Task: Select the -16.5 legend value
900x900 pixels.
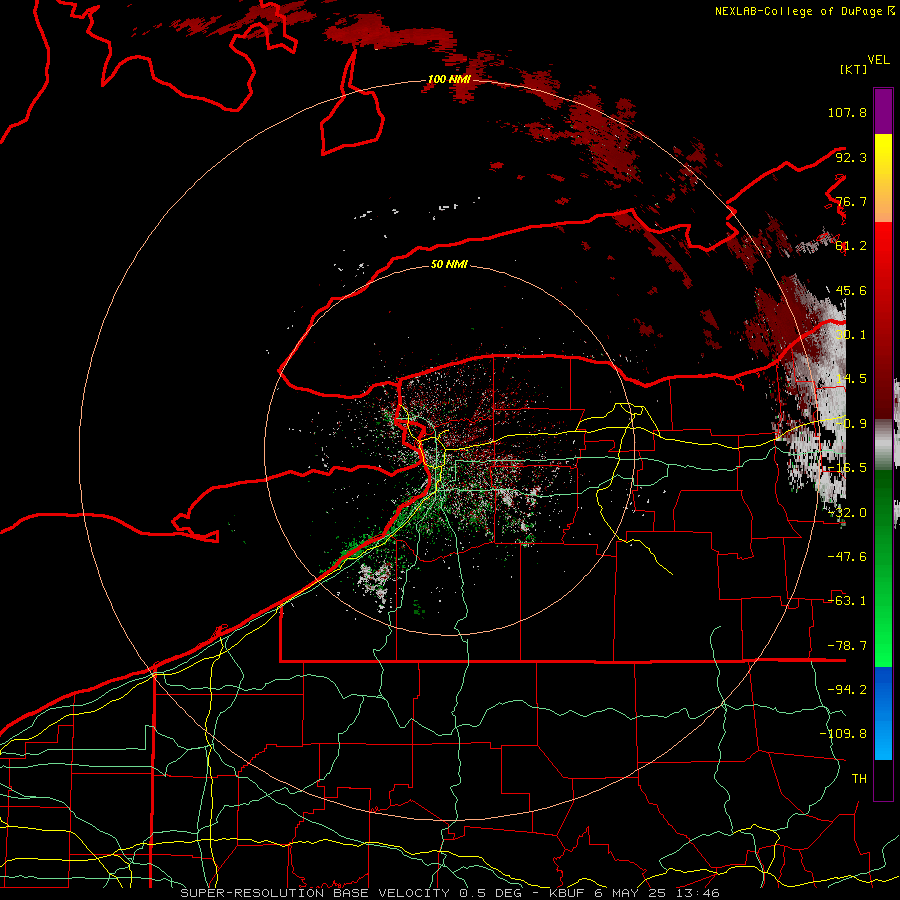Action: tap(847, 468)
